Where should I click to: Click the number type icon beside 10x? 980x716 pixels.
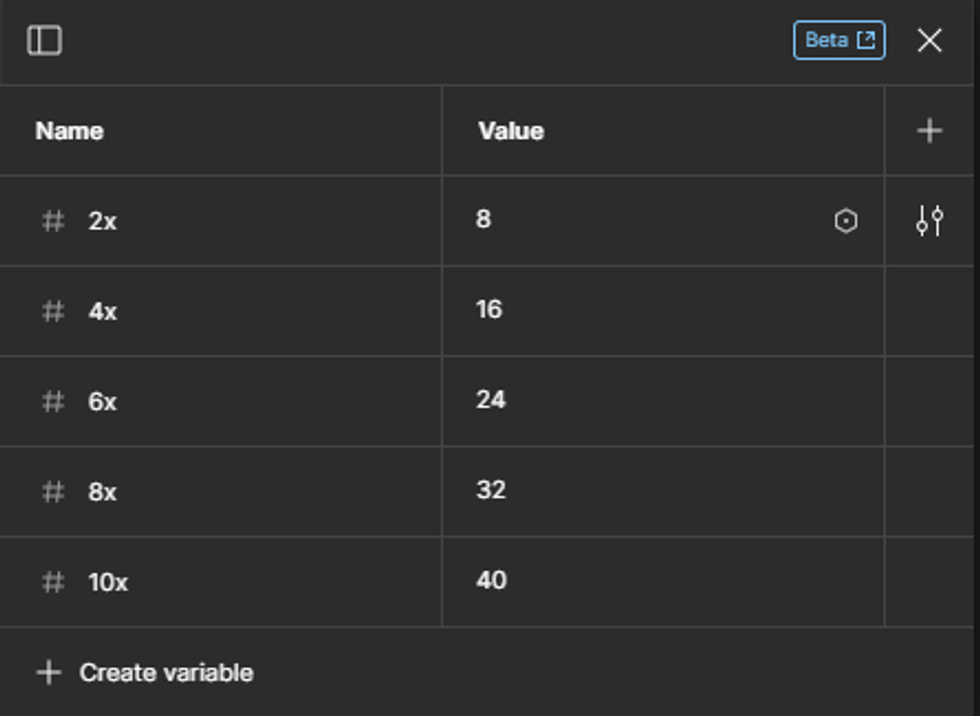51,581
